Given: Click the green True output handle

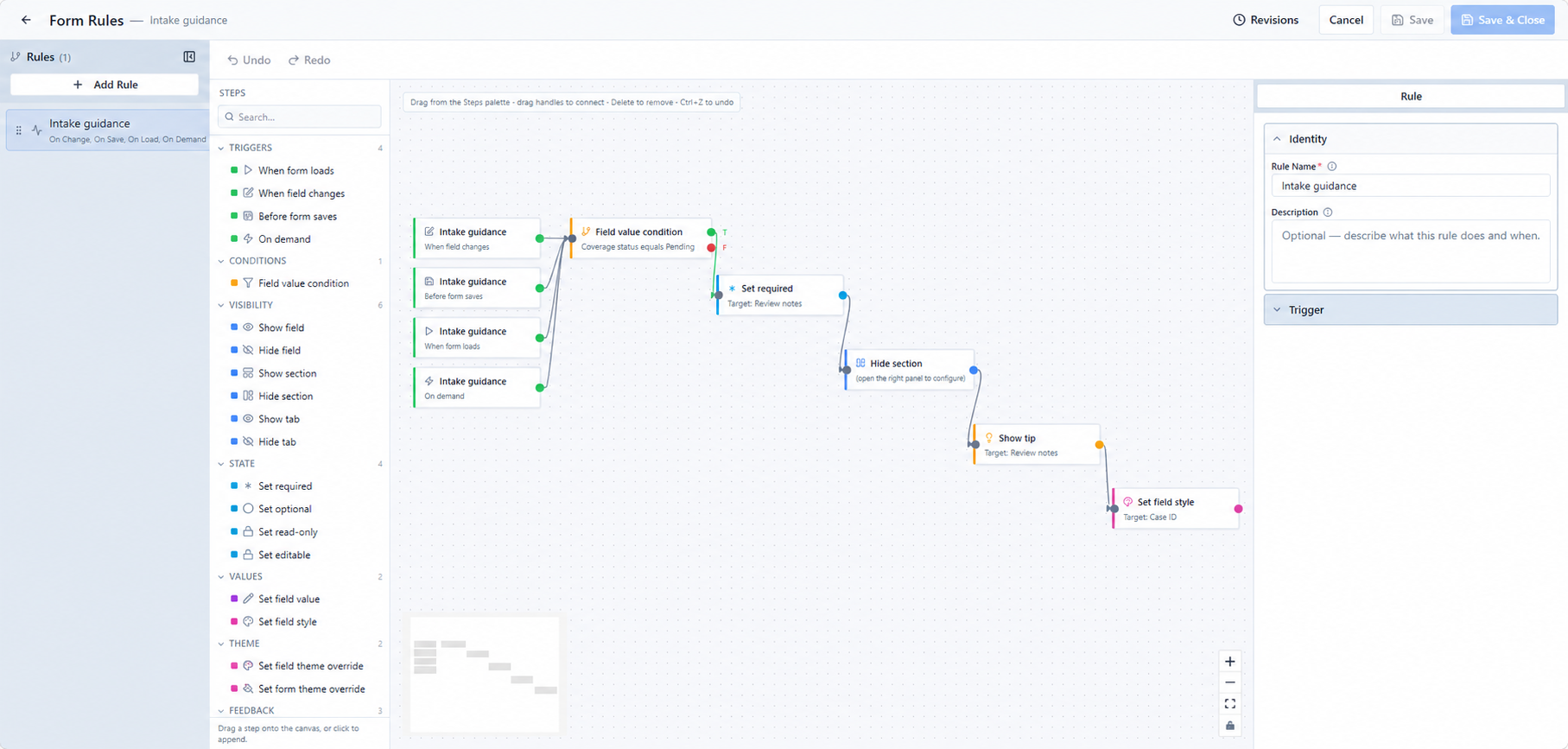Looking at the screenshot, I should (x=711, y=232).
